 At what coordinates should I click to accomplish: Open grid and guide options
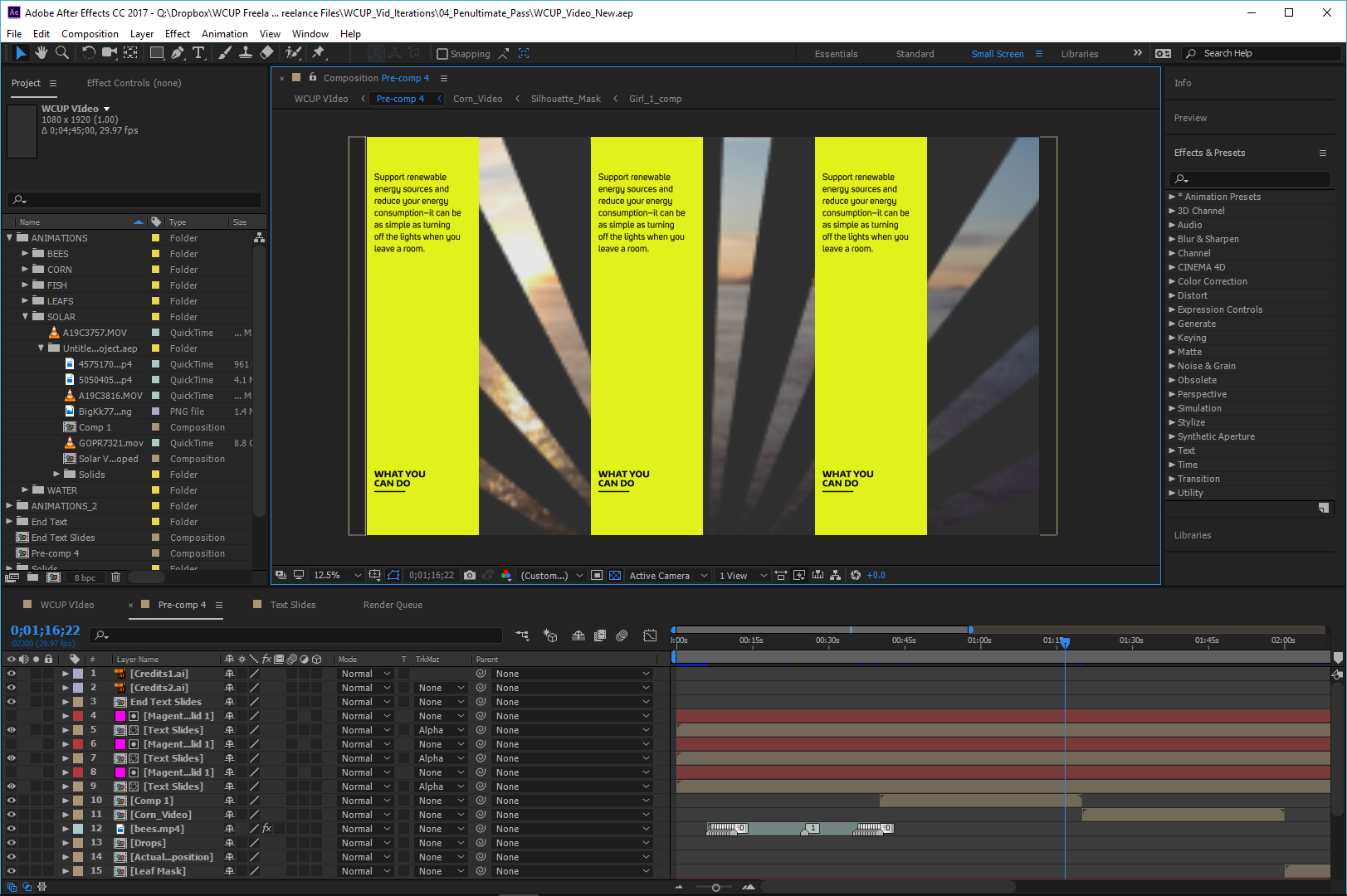374,575
